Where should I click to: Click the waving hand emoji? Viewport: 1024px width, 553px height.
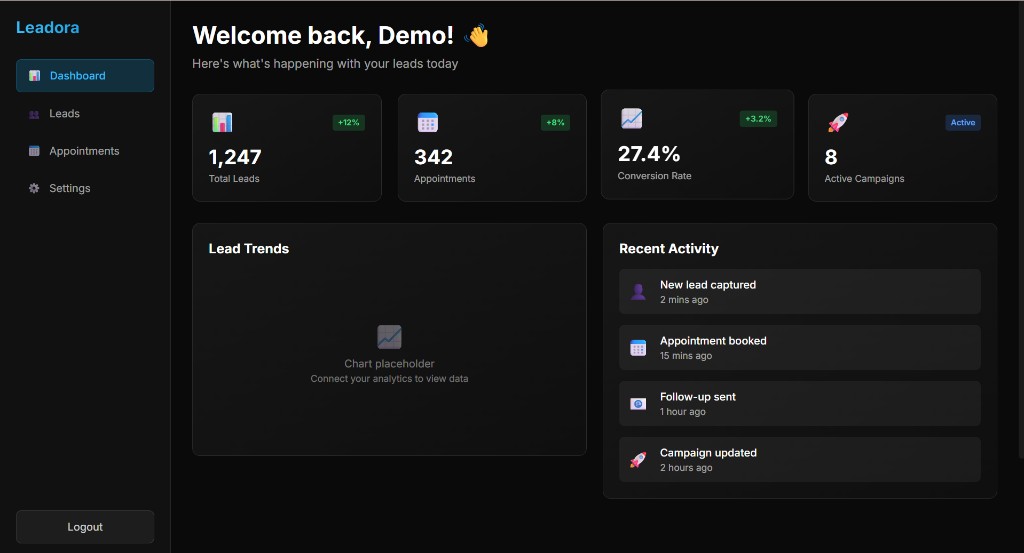(x=477, y=35)
